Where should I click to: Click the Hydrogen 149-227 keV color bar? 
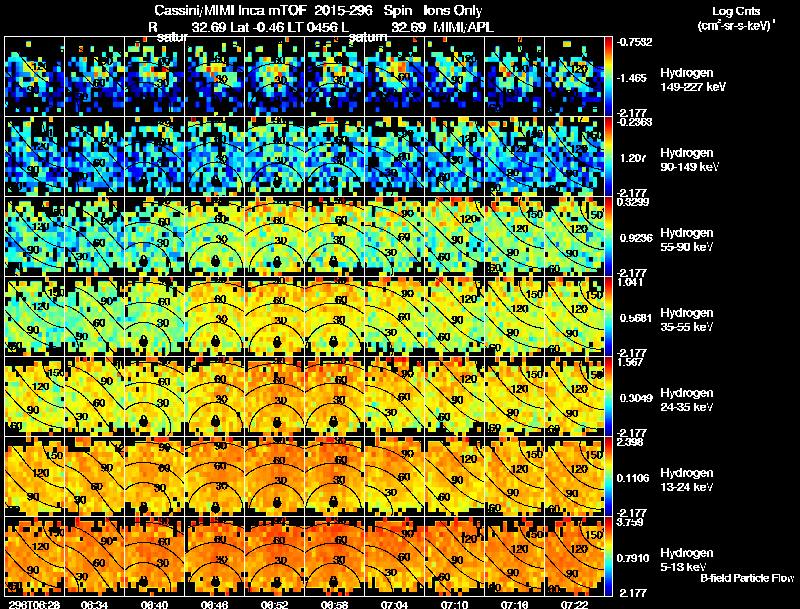click(608, 76)
